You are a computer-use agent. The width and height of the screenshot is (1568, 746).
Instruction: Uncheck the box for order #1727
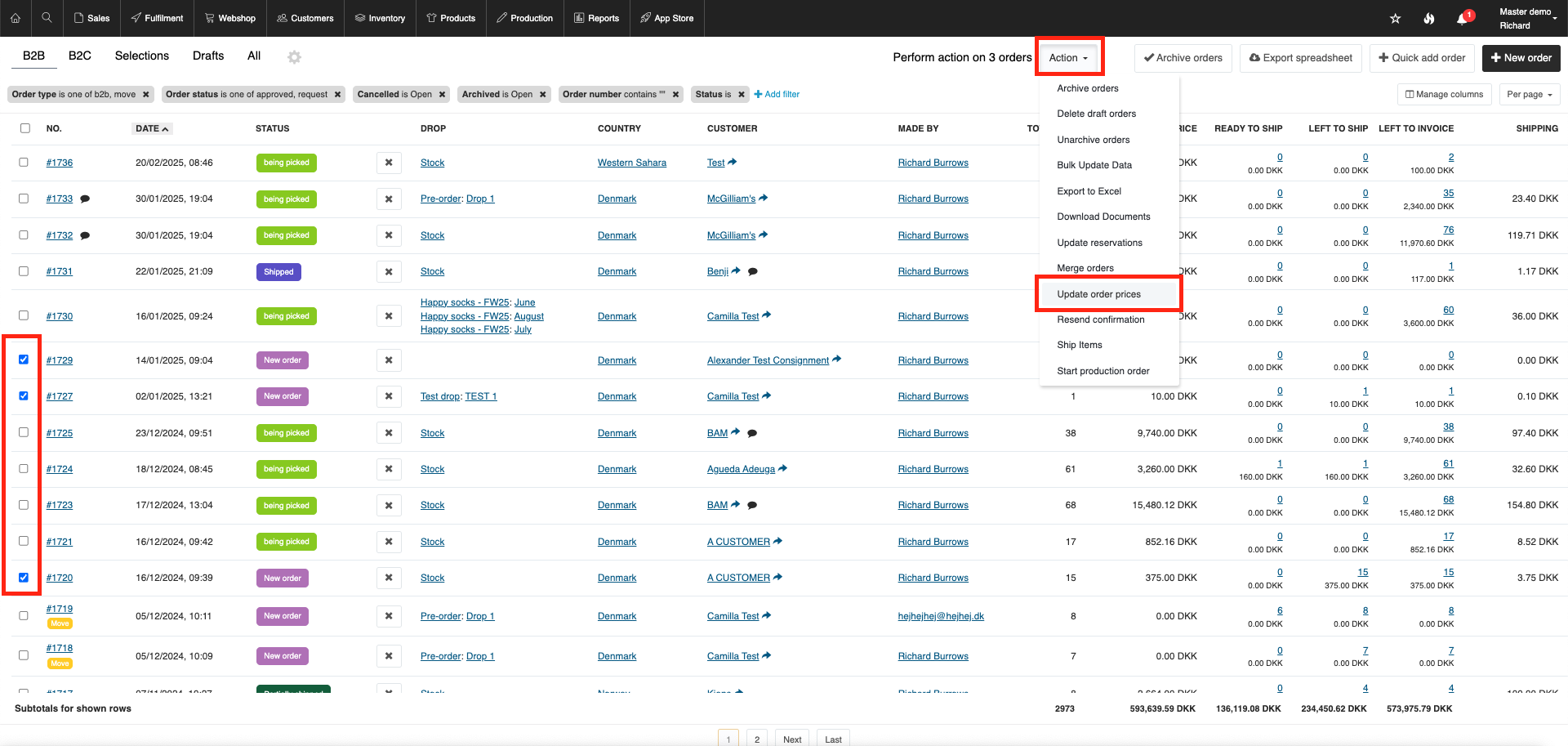point(24,396)
